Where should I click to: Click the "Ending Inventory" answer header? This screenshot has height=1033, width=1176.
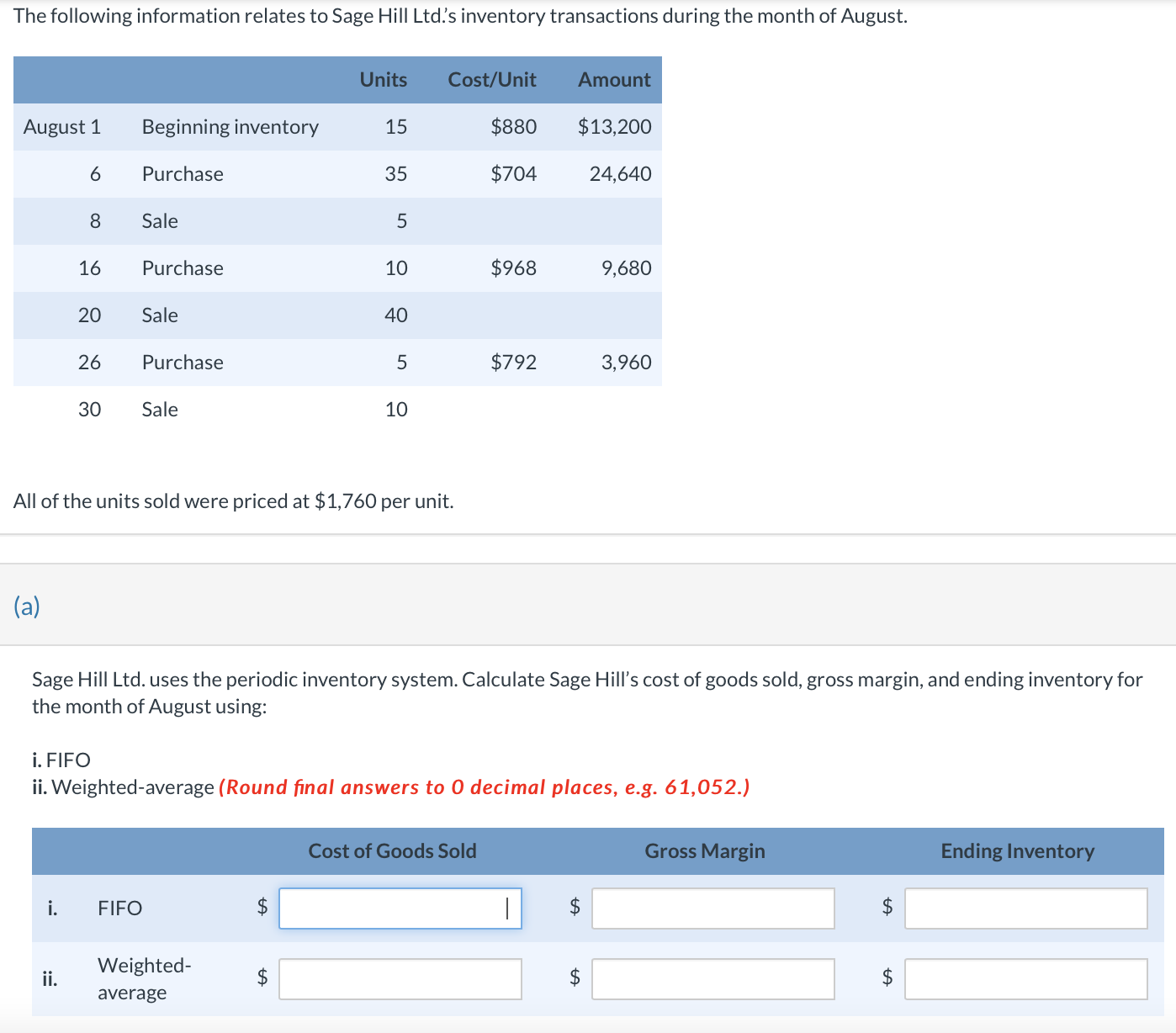1018,851
